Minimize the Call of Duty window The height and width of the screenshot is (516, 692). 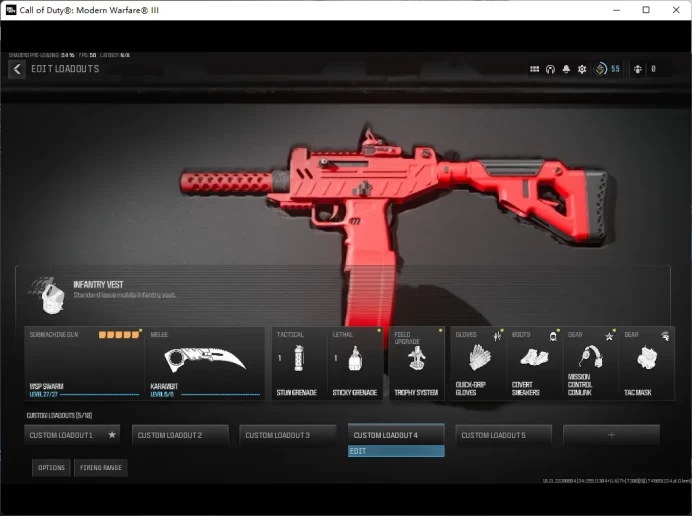pos(617,10)
